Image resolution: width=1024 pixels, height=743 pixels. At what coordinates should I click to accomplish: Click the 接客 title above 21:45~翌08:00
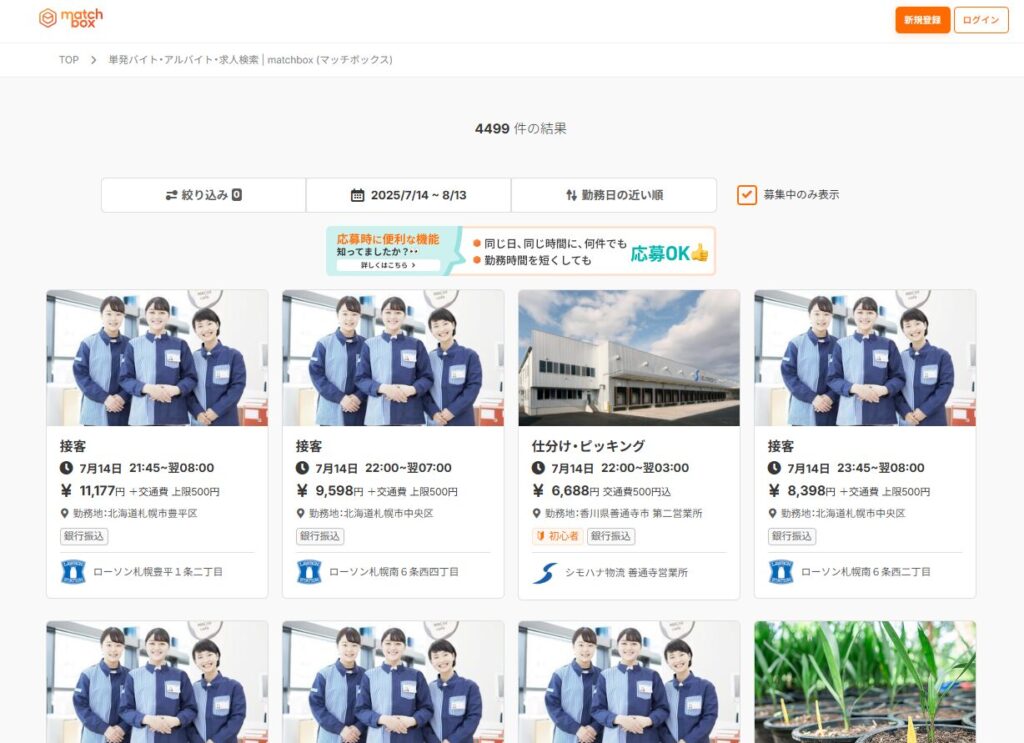72,446
